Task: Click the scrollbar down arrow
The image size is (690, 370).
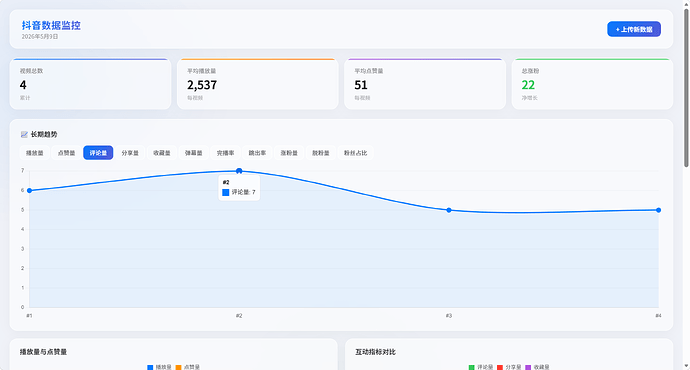Action: tap(686, 366)
